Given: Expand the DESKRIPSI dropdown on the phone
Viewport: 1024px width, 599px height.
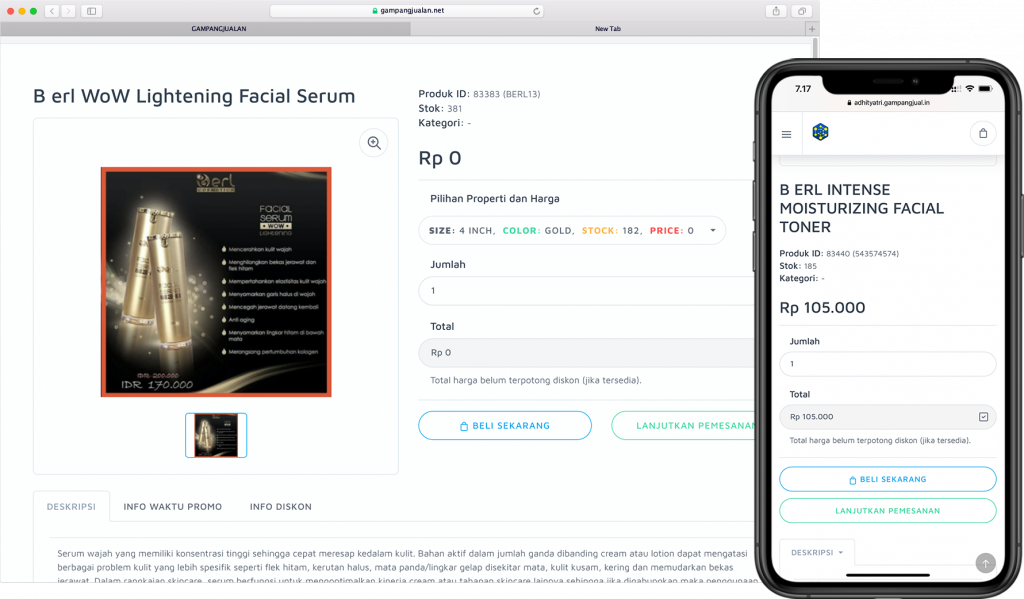Looking at the screenshot, I should 817,552.
